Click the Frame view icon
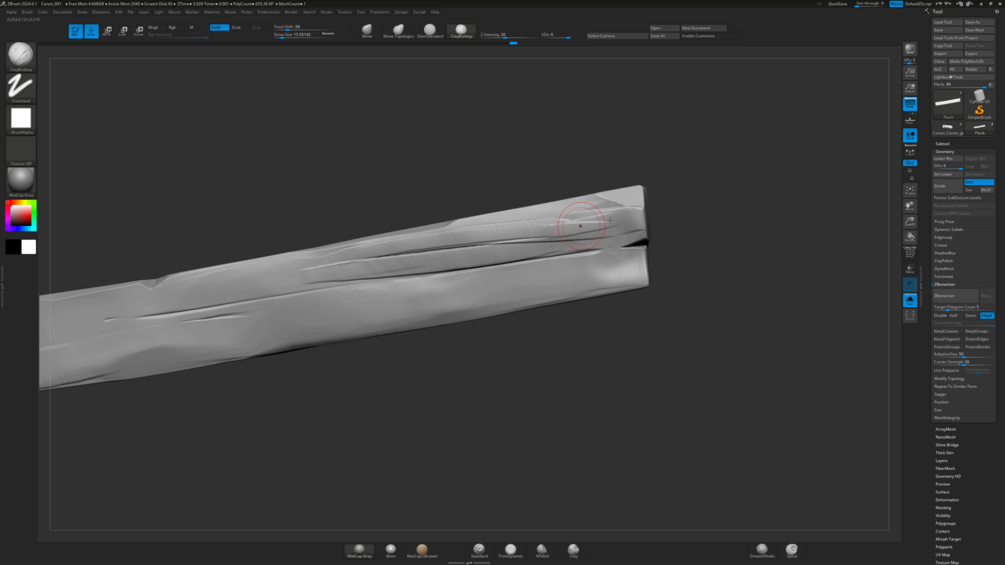Screen dimensions: 1005x565 pyautogui.click(x=910, y=190)
